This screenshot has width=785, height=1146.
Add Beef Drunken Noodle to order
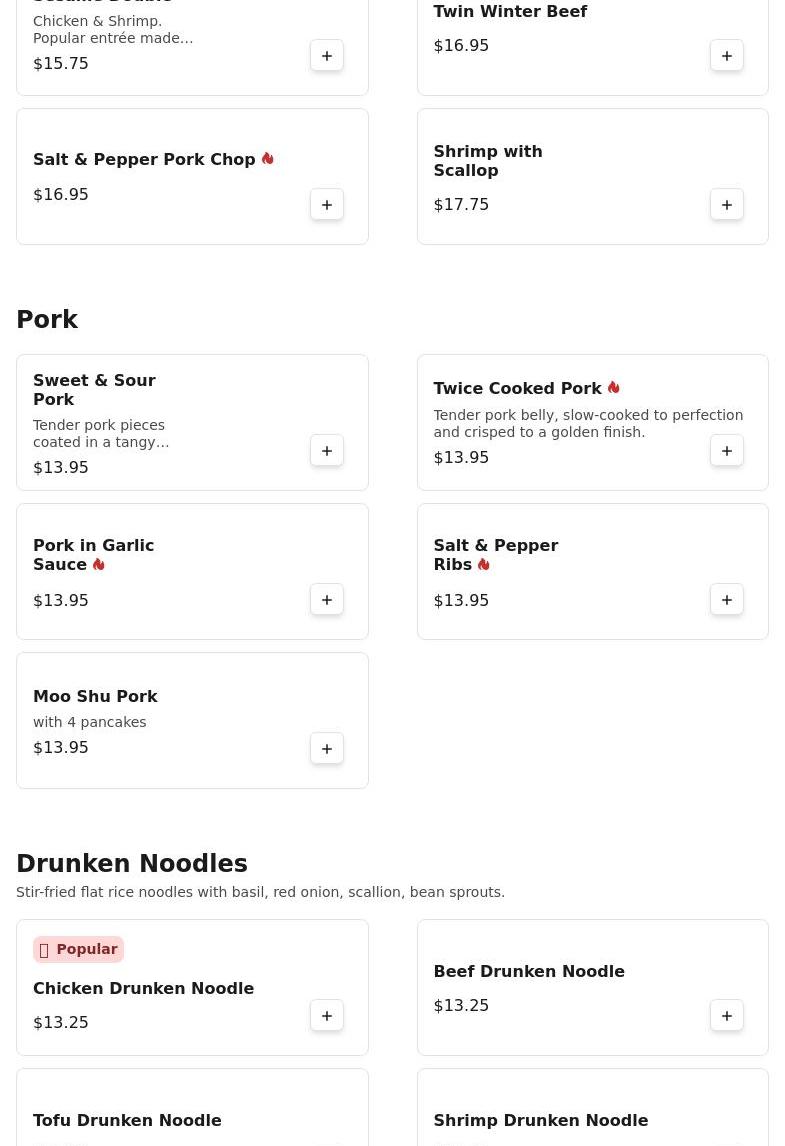pos(727,1016)
